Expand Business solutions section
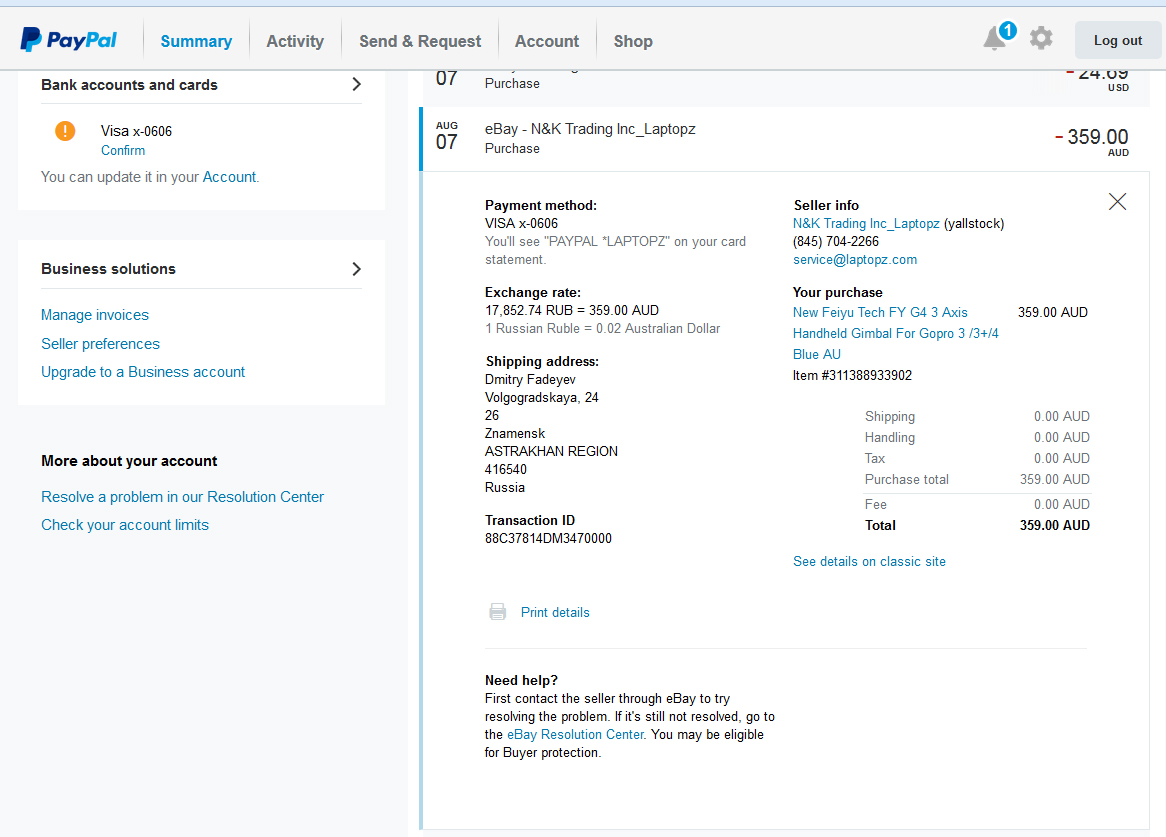This screenshot has width=1166, height=837. pyautogui.click(x=356, y=269)
